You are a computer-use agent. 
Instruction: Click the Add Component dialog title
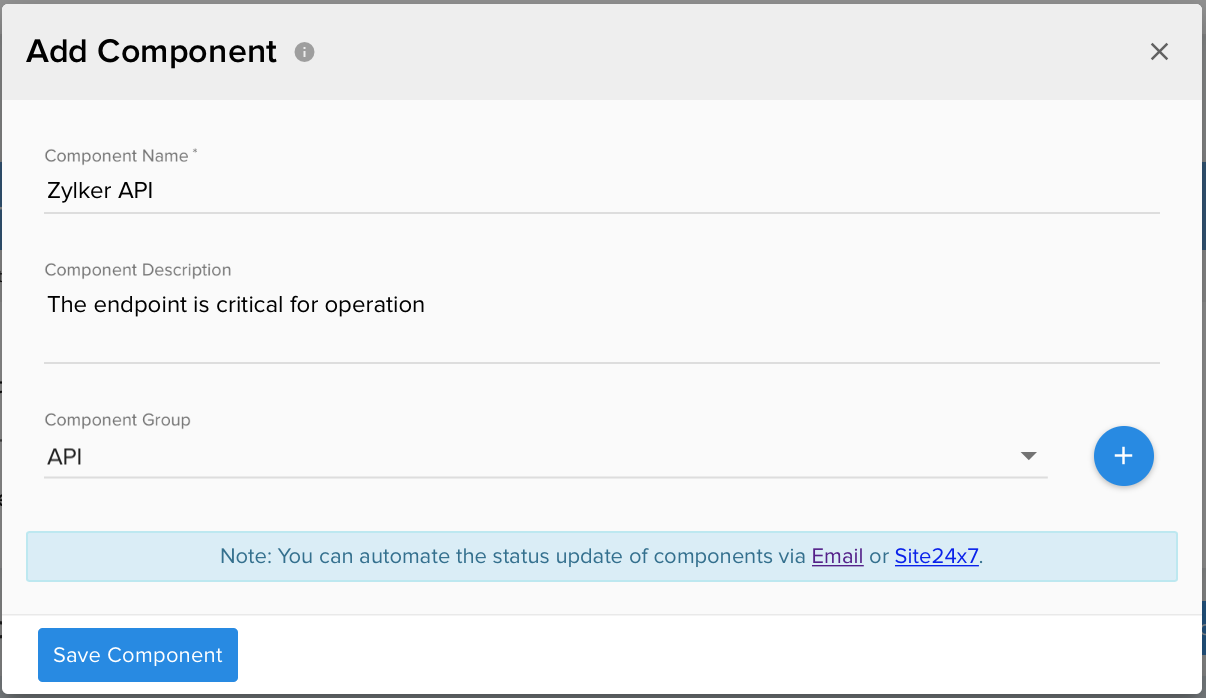[x=151, y=50]
